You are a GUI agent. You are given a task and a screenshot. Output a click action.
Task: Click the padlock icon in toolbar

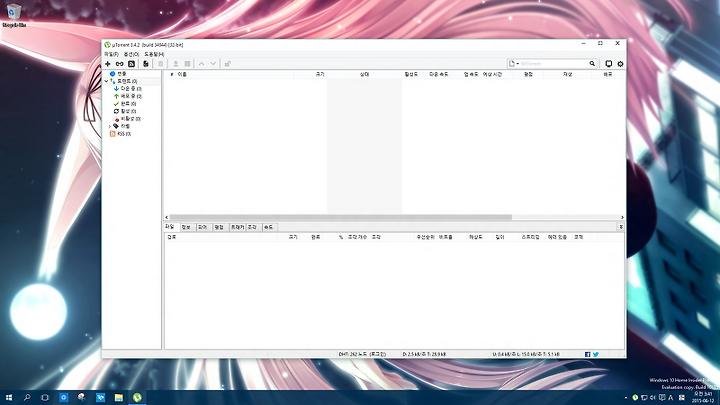pyautogui.click(x=228, y=64)
